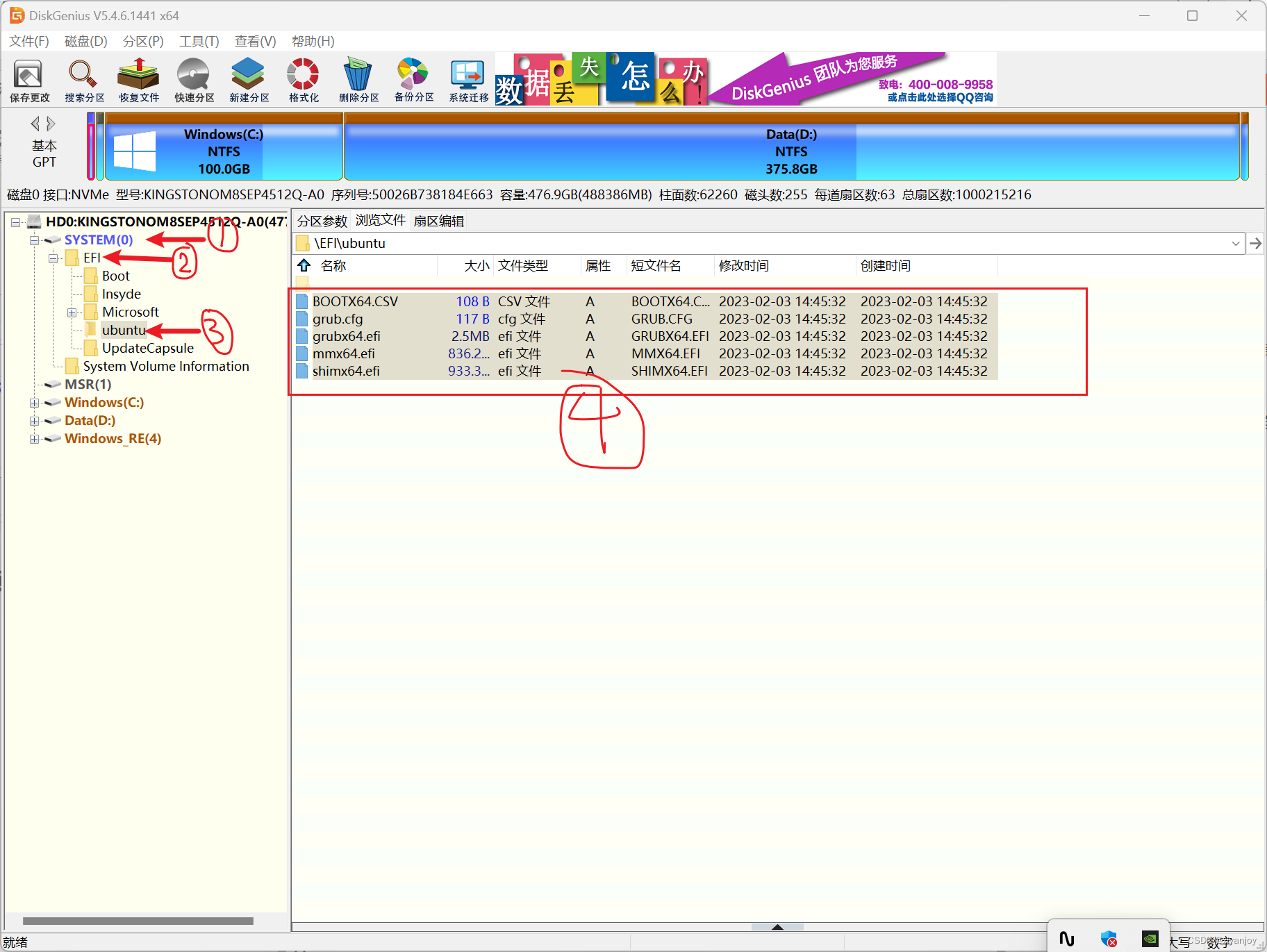Switch to the 分区参数 tab
Image resolution: width=1267 pixels, height=952 pixels.
pyautogui.click(x=322, y=221)
